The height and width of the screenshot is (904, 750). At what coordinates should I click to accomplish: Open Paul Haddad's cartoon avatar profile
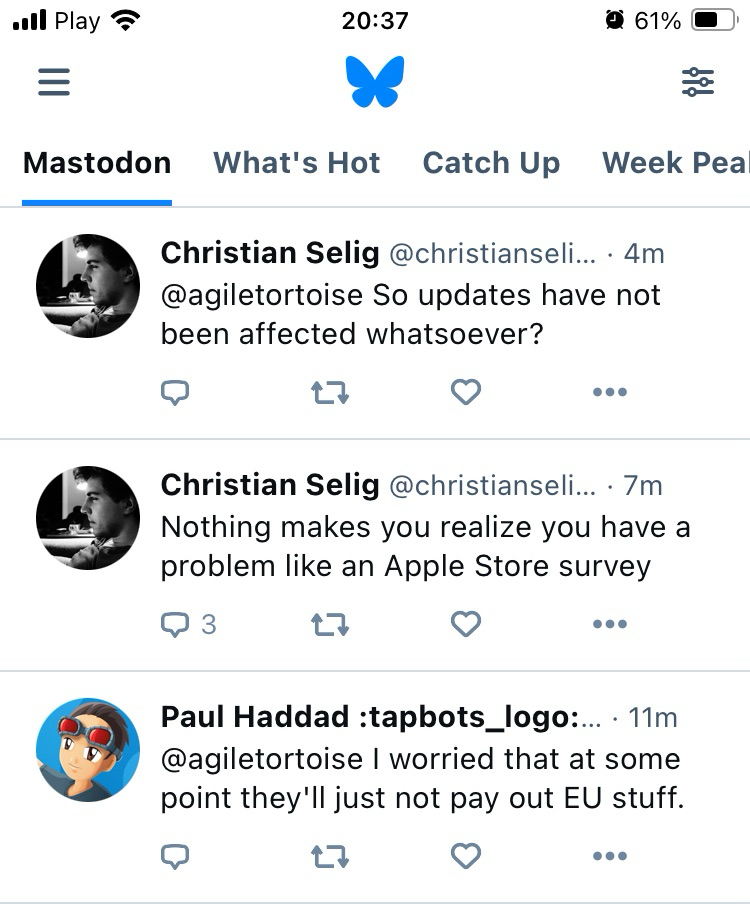pos(88,750)
